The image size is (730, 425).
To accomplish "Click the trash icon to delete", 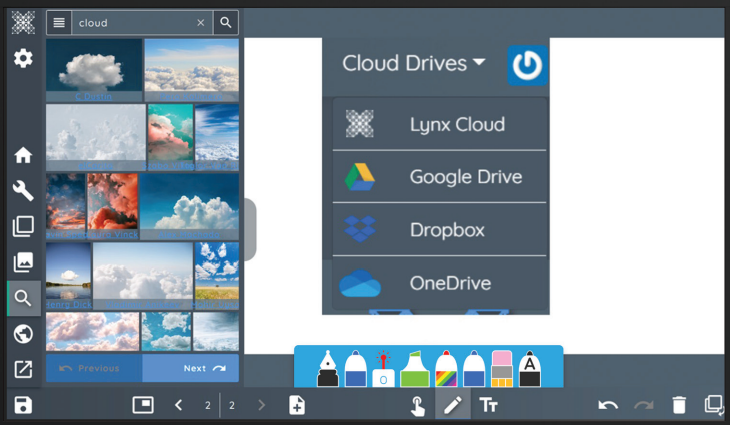I will (679, 405).
